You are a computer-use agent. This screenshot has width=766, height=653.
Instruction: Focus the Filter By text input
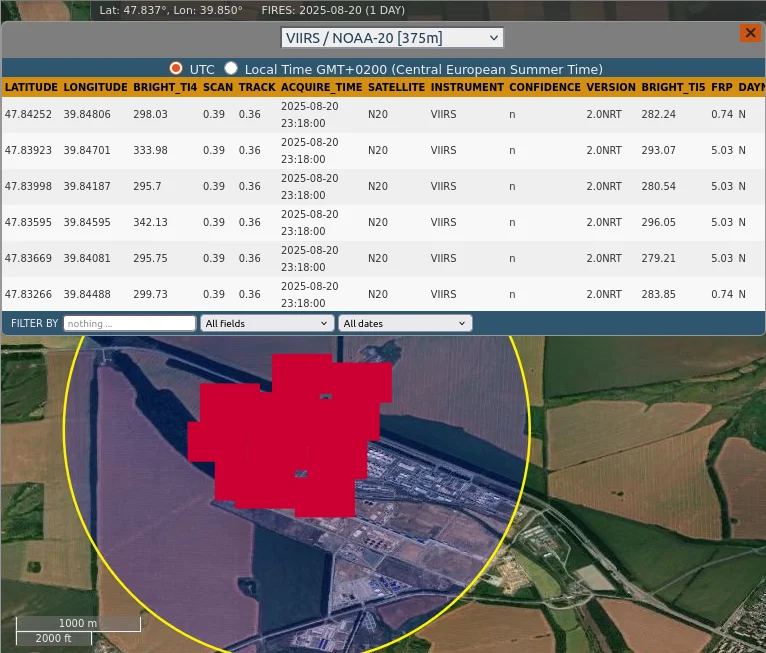point(129,323)
